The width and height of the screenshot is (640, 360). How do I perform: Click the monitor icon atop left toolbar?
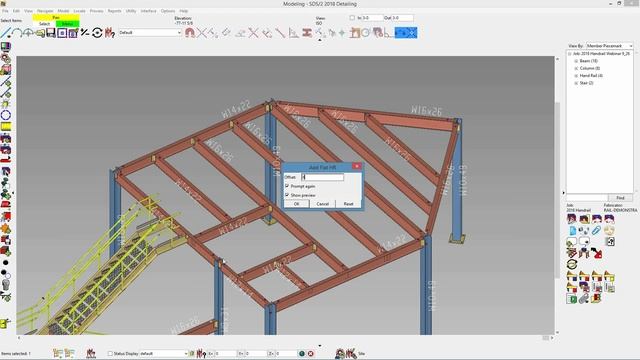point(6,47)
